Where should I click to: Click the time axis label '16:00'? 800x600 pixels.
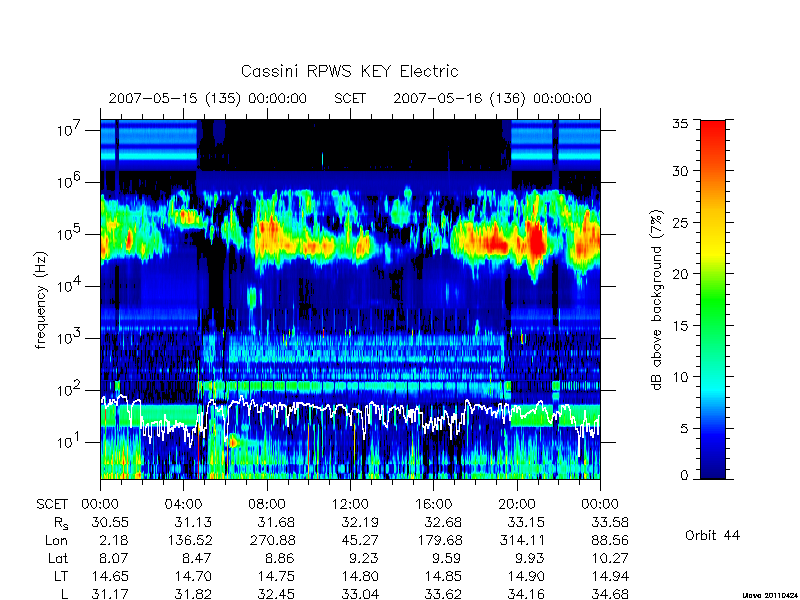coord(433,504)
